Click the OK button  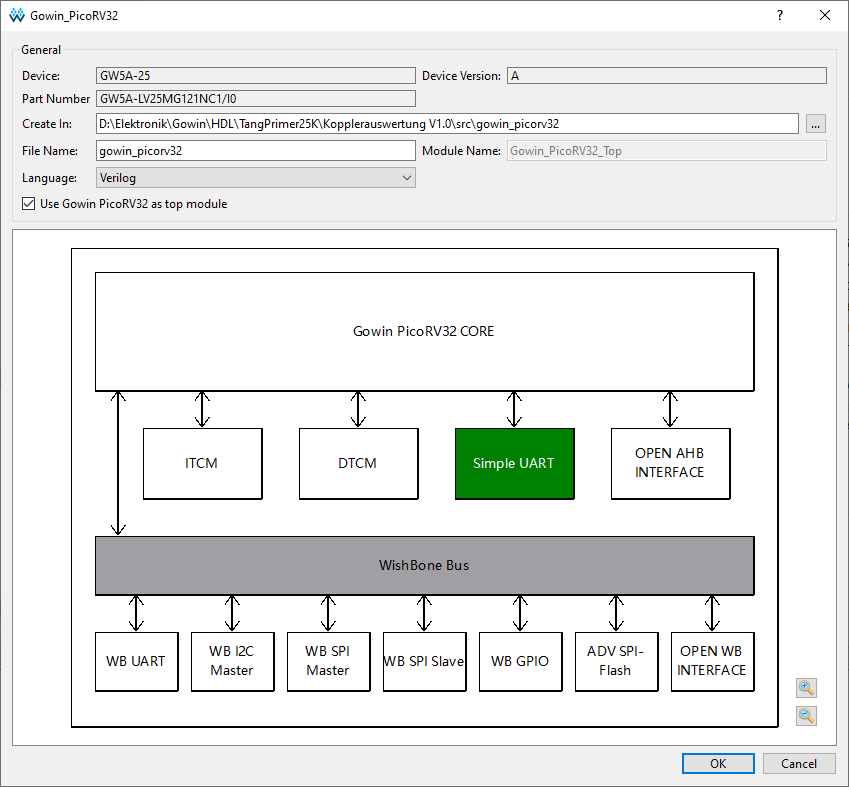pos(718,763)
